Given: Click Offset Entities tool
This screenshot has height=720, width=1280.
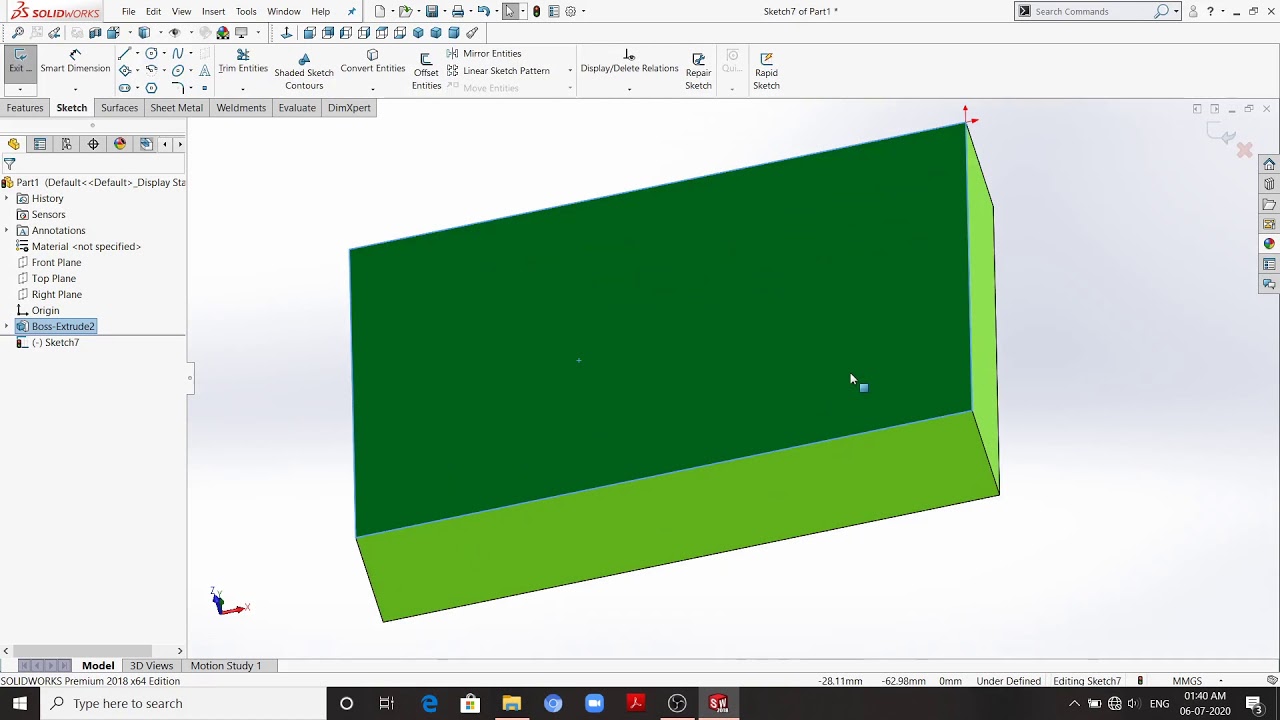Looking at the screenshot, I should pyautogui.click(x=426, y=71).
